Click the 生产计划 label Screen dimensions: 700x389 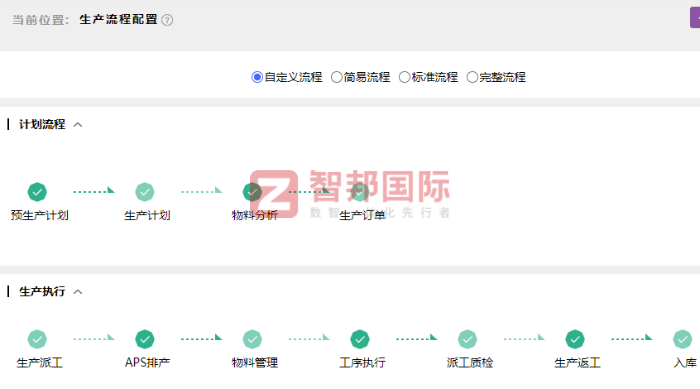(x=147, y=215)
